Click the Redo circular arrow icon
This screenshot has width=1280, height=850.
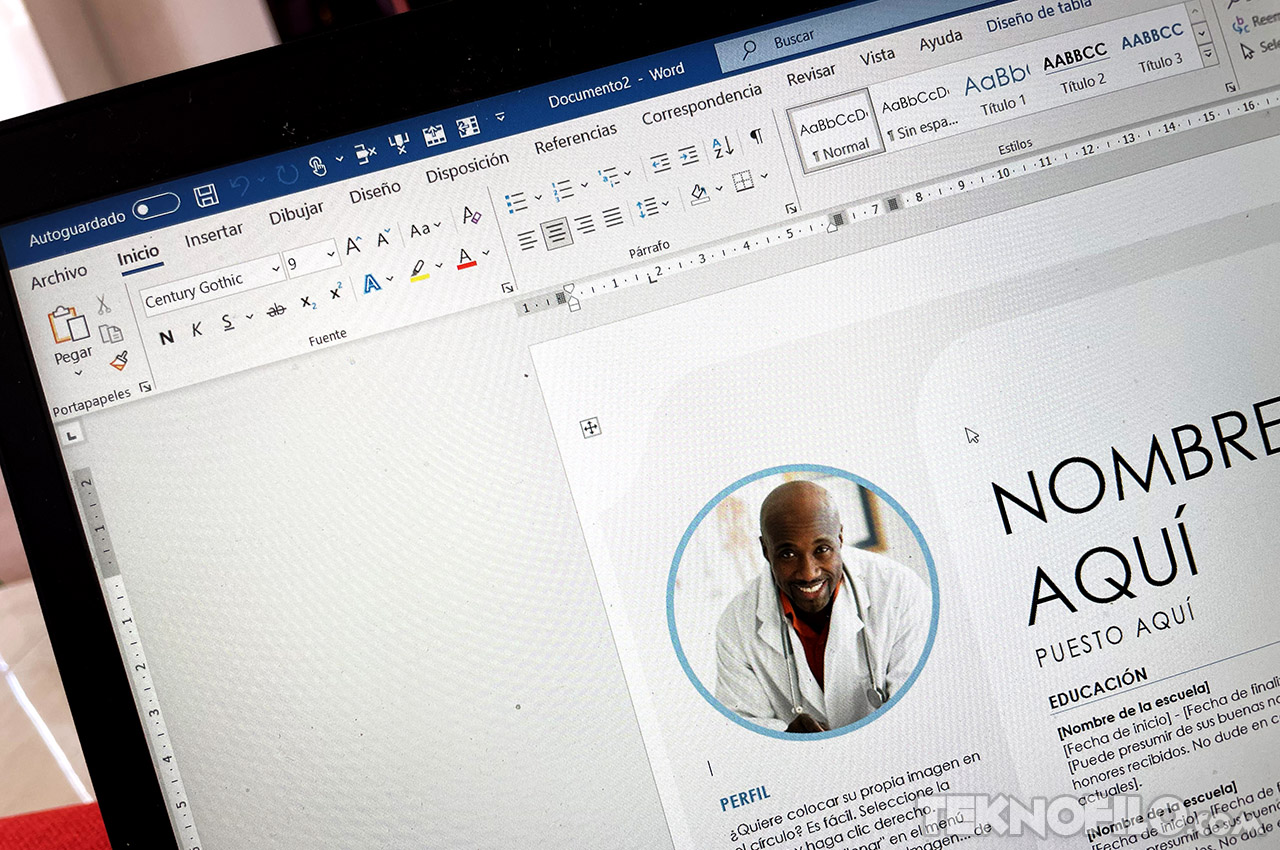[x=287, y=173]
